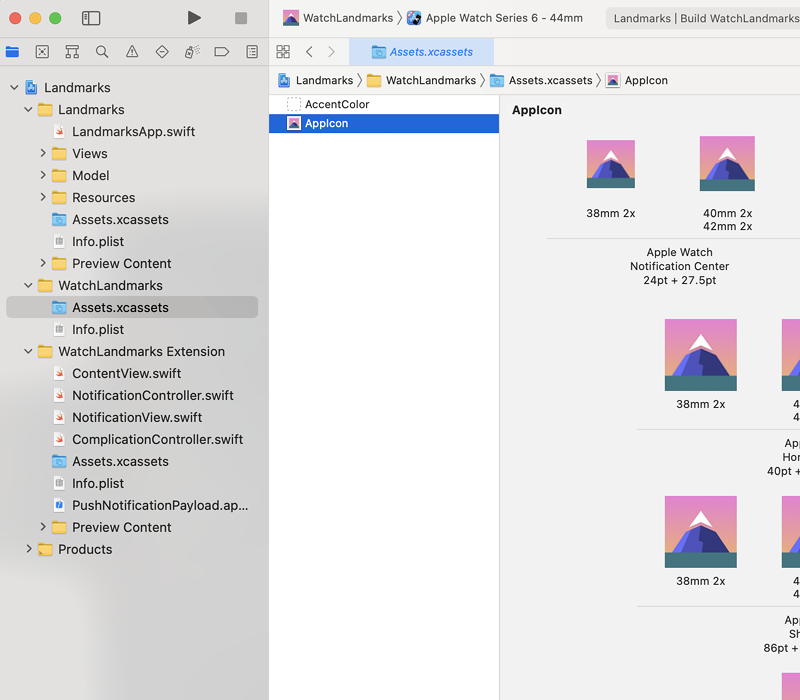This screenshot has height=700, width=800.
Task: Open the Issue navigator
Action: [132, 52]
